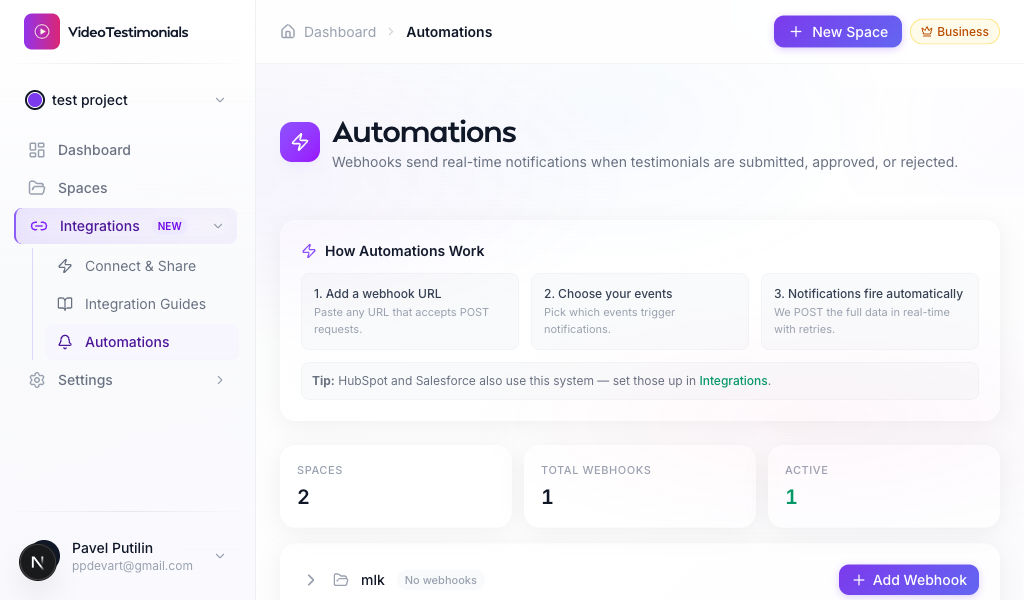1024x600 pixels.
Task: Click the New Space button
Action: tap(837, 32)
